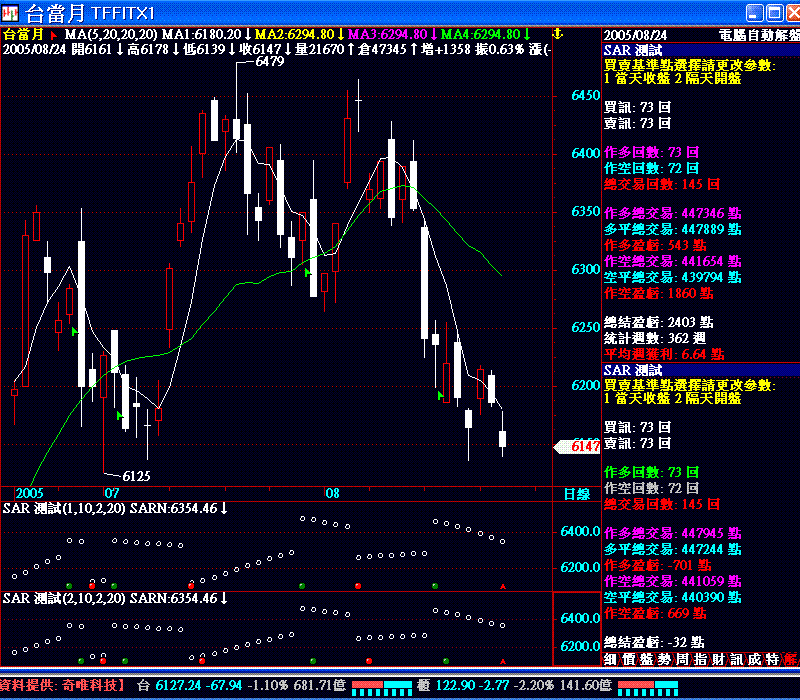Minimize the 台當月 TFFITX1 window
The width and height of the screenshot is (800, 700).
point(755,13)
